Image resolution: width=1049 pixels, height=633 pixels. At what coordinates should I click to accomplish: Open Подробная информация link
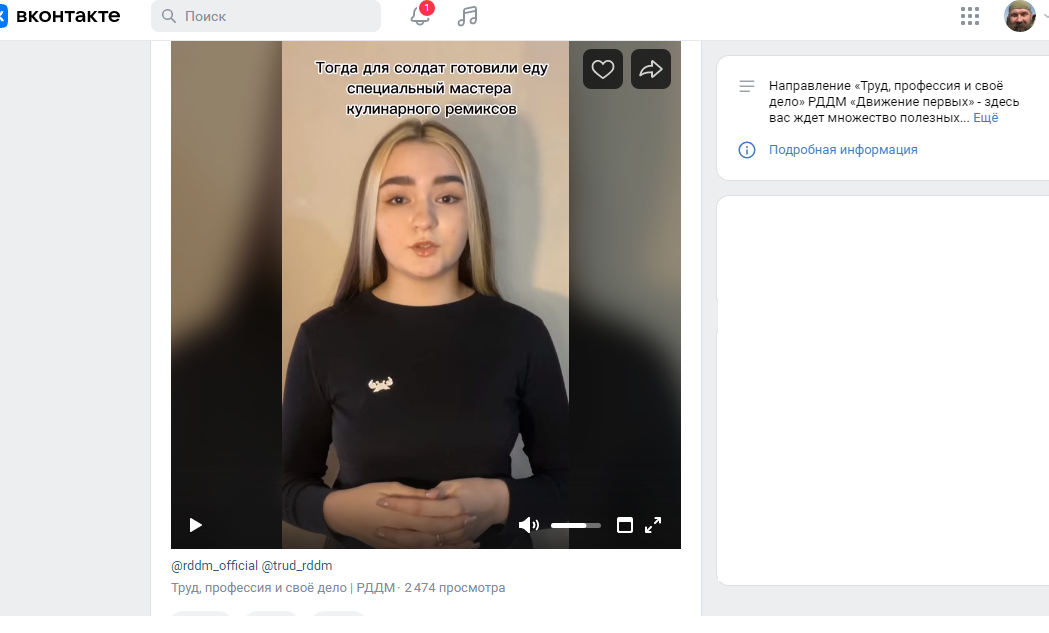pos(843,150)
